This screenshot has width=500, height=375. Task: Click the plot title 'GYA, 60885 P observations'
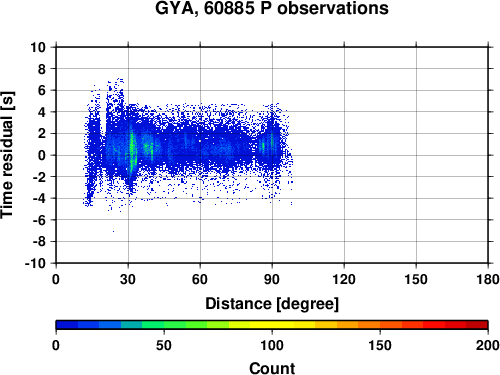point(272,8)
